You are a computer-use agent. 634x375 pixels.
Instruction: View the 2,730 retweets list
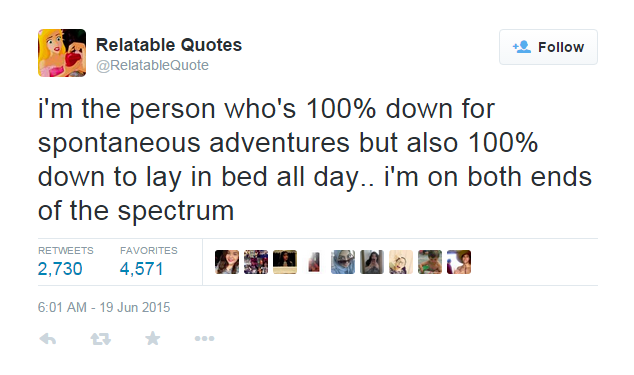point(60,269)
